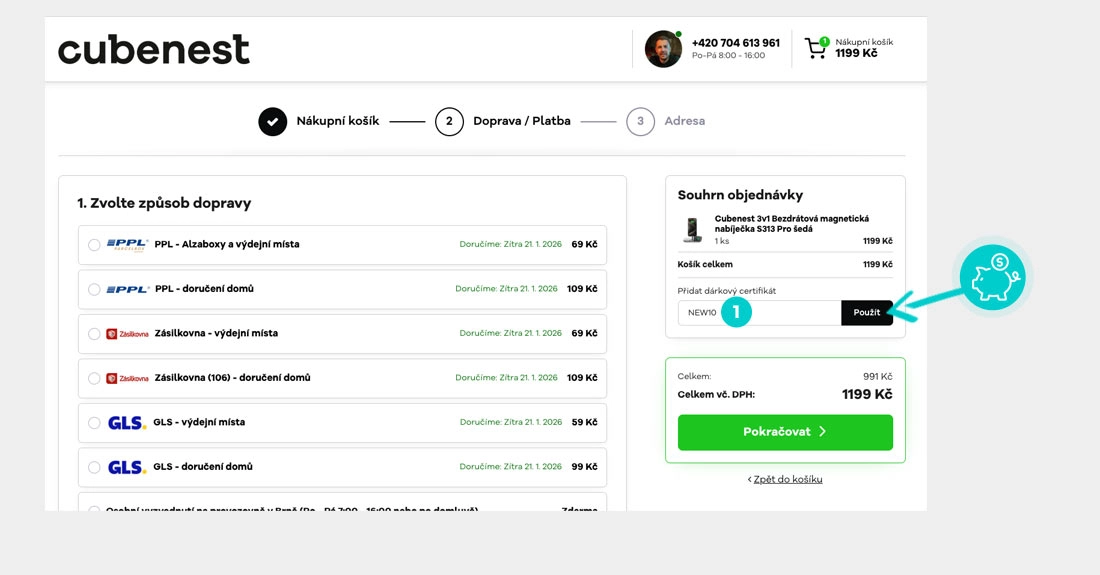Image resolution: width=1100 pixels, height=575 pixels.
Task: Click the Souhrn objednávky heading
Action: [x=740, y=195]
